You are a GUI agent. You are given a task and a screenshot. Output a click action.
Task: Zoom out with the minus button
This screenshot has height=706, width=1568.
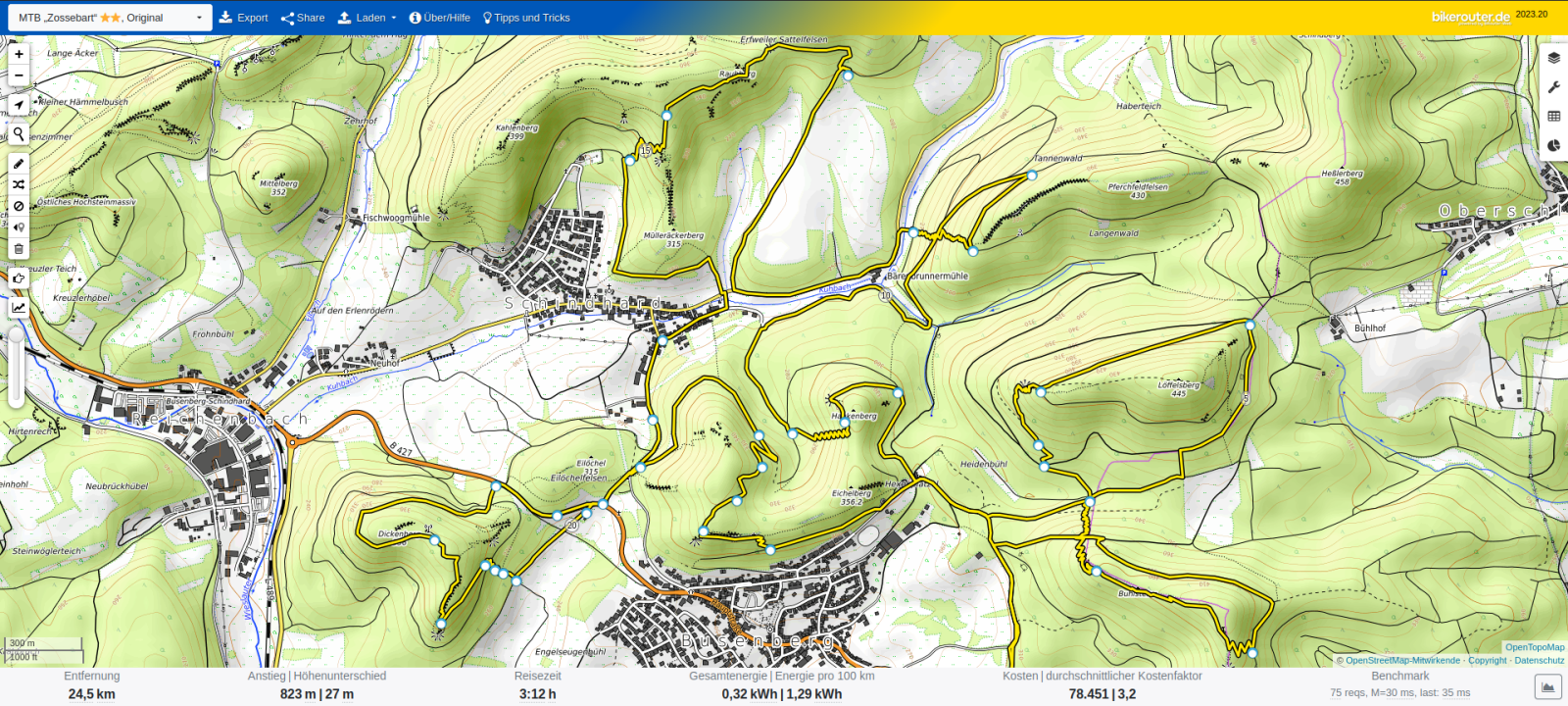pos(19,76)
